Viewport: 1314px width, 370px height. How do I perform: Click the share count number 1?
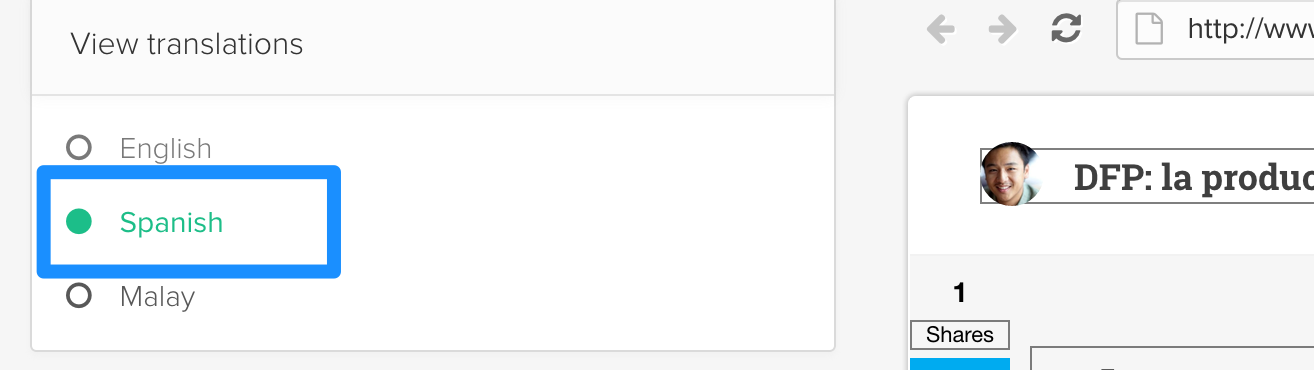[x=960, y=293]
